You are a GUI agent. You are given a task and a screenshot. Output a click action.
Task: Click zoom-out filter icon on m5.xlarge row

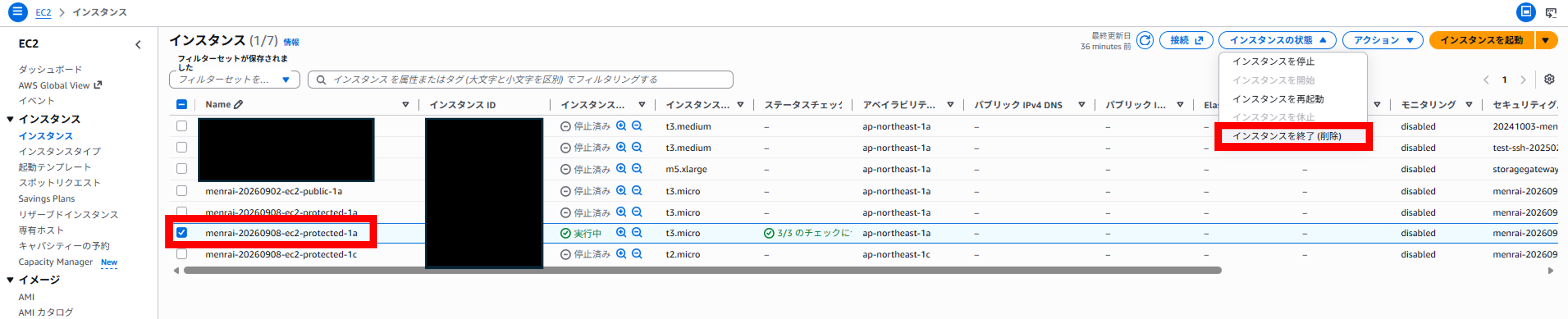[637, 169]
